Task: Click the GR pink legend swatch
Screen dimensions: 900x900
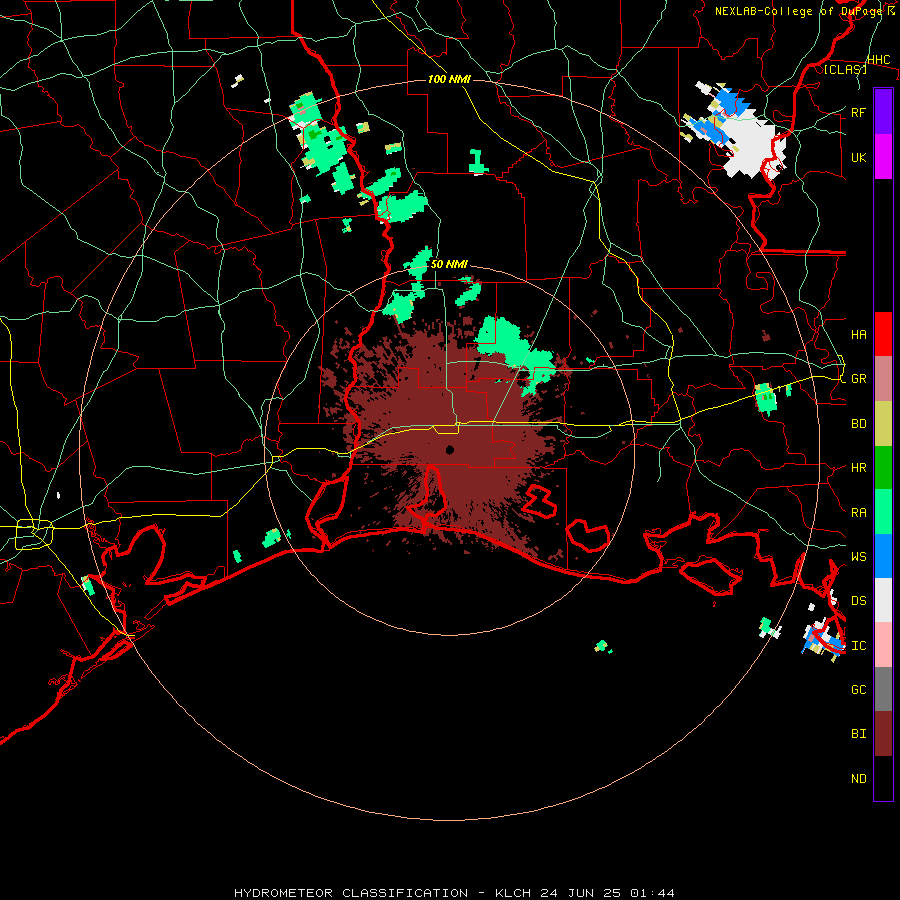Action: coord(883,379)
